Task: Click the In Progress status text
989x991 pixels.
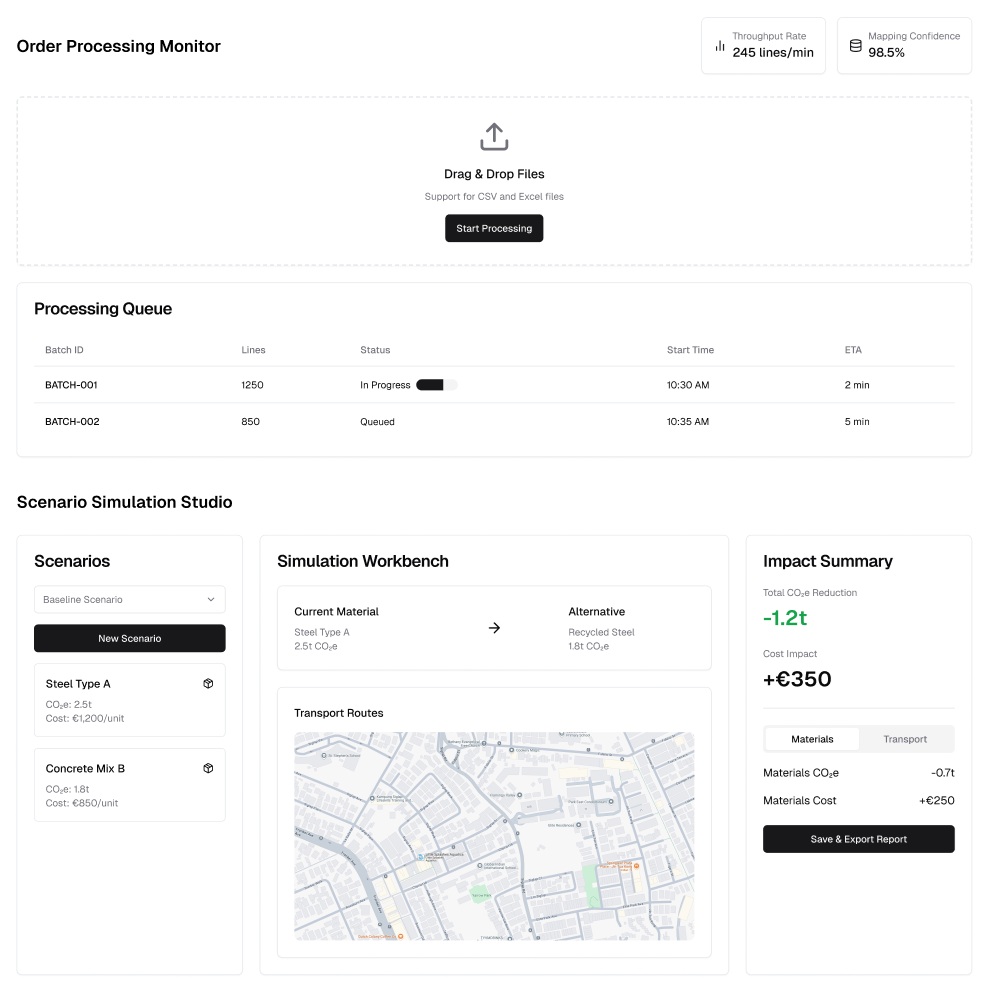Action: point(385,385)
